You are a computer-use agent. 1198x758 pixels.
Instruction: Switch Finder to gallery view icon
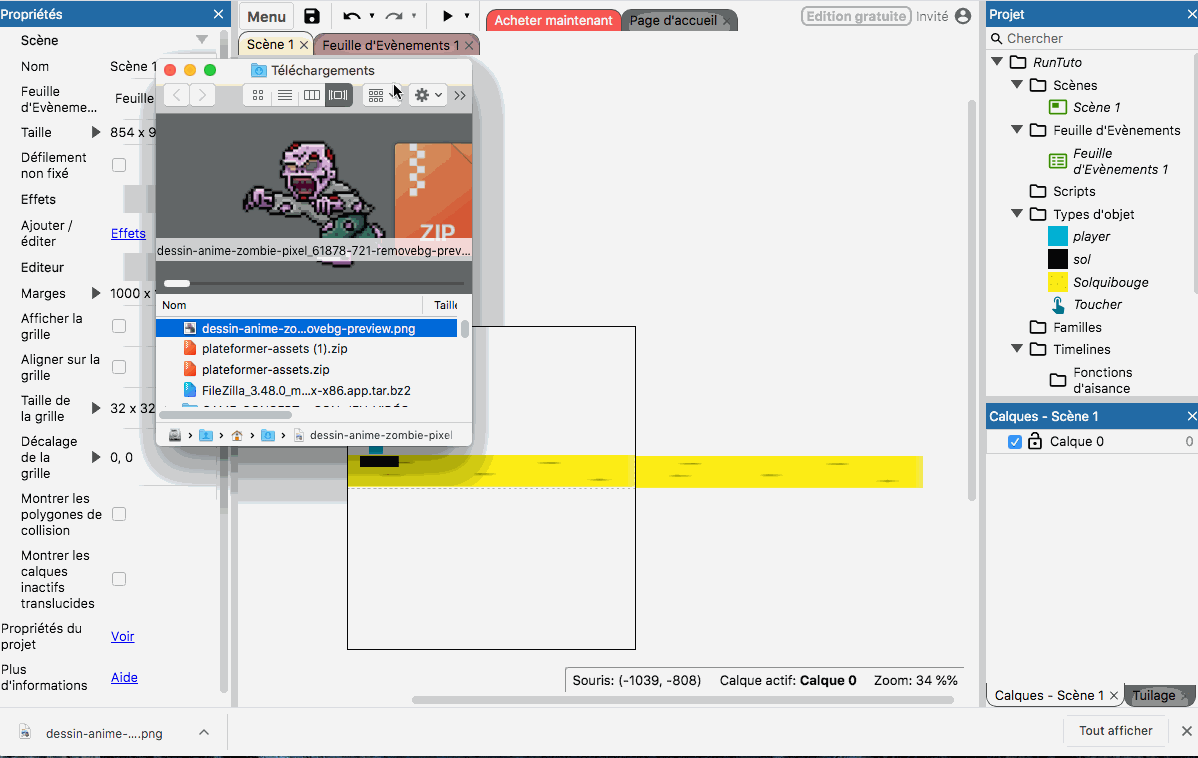(x=338, y=95)
